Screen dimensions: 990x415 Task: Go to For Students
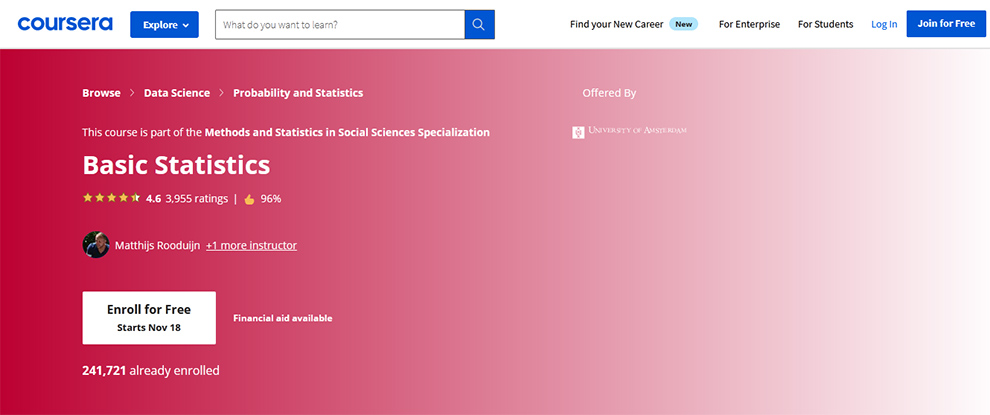point(825,24)
